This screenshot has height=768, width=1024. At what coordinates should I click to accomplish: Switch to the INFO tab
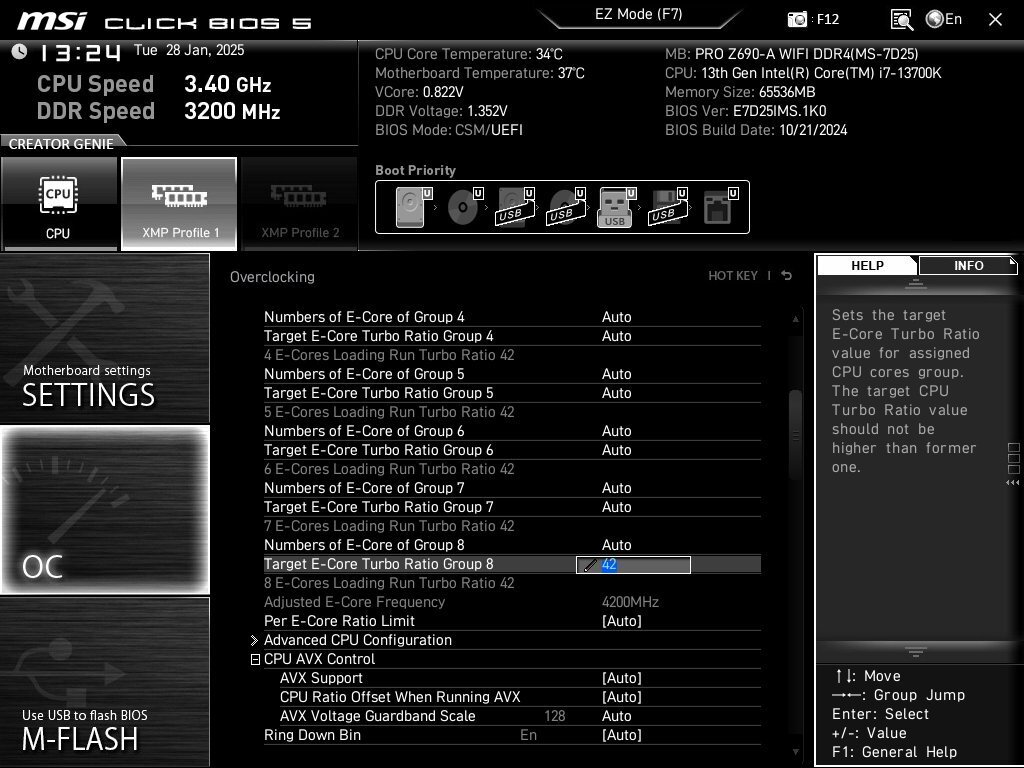968,265
